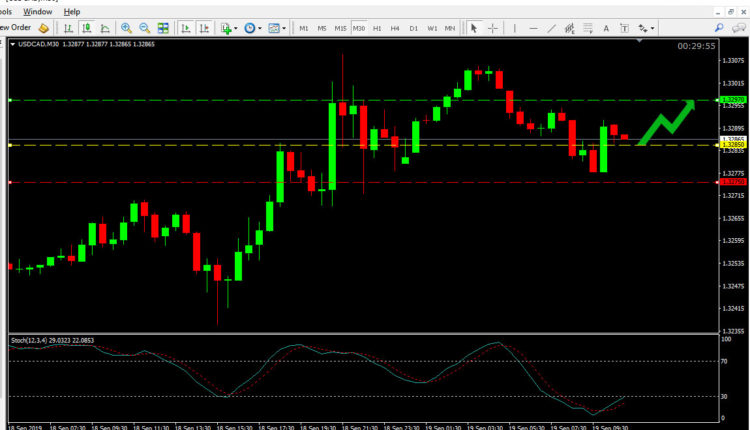Toggle the auto scroll chart button
This screenshot has height=430, width=750.
pyautogui.click(x=187, y=28)
